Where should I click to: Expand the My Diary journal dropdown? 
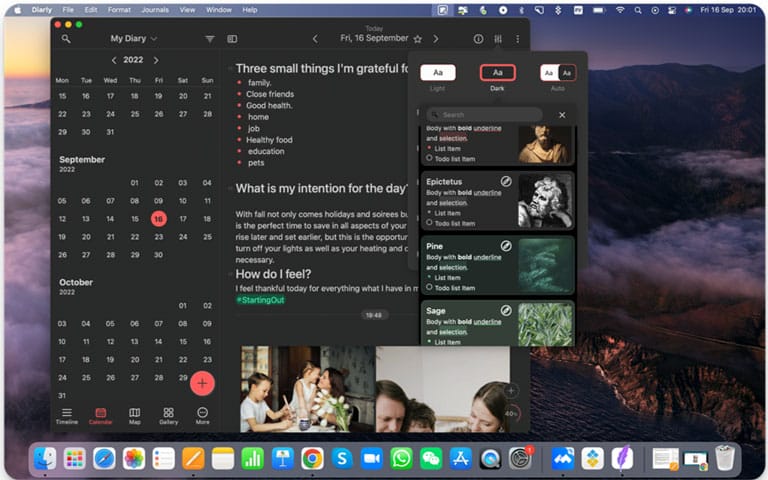pyautogui.click(x=133, y=39)
